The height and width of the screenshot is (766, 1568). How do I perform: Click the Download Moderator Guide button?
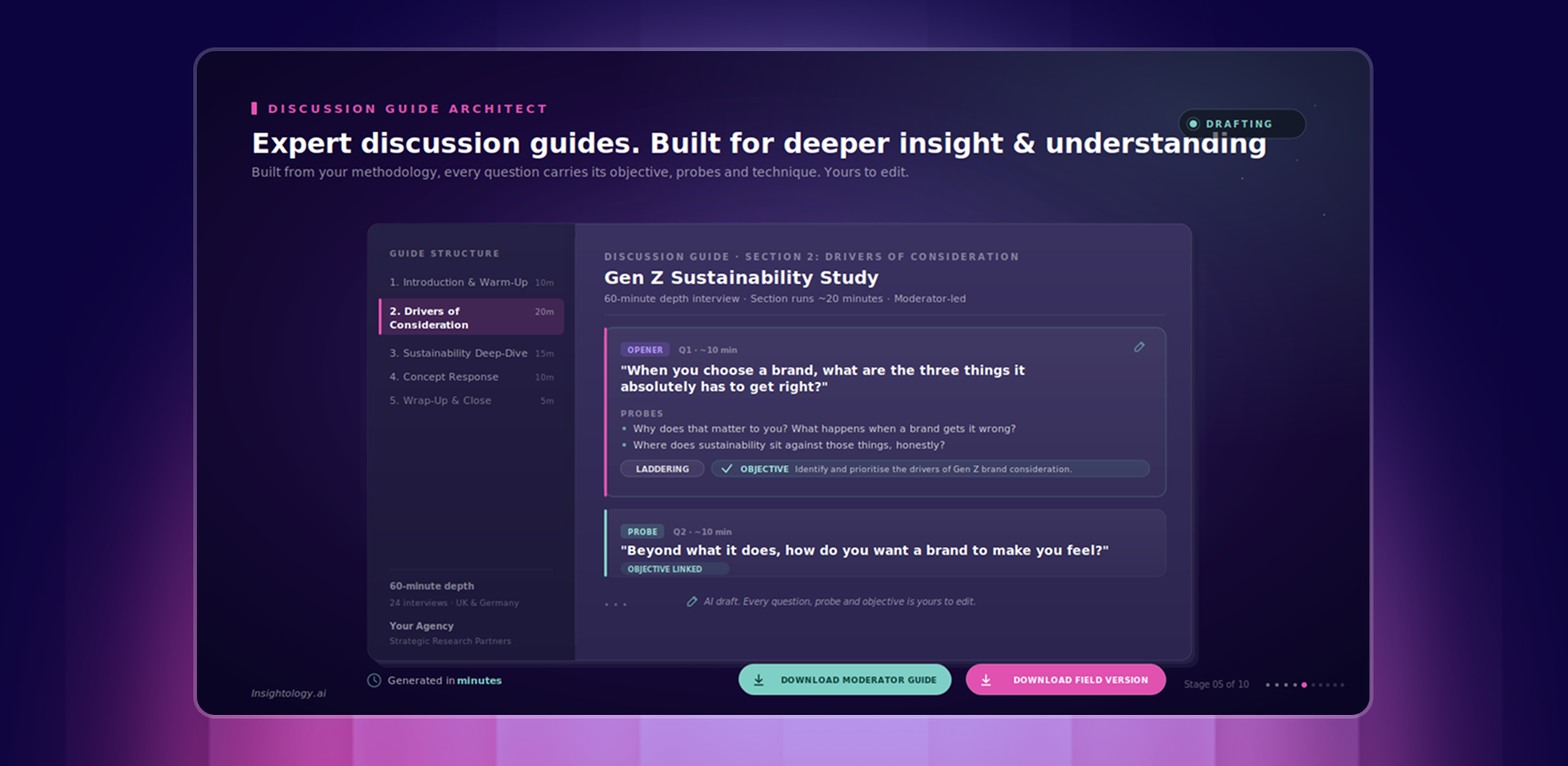[845, 680]
